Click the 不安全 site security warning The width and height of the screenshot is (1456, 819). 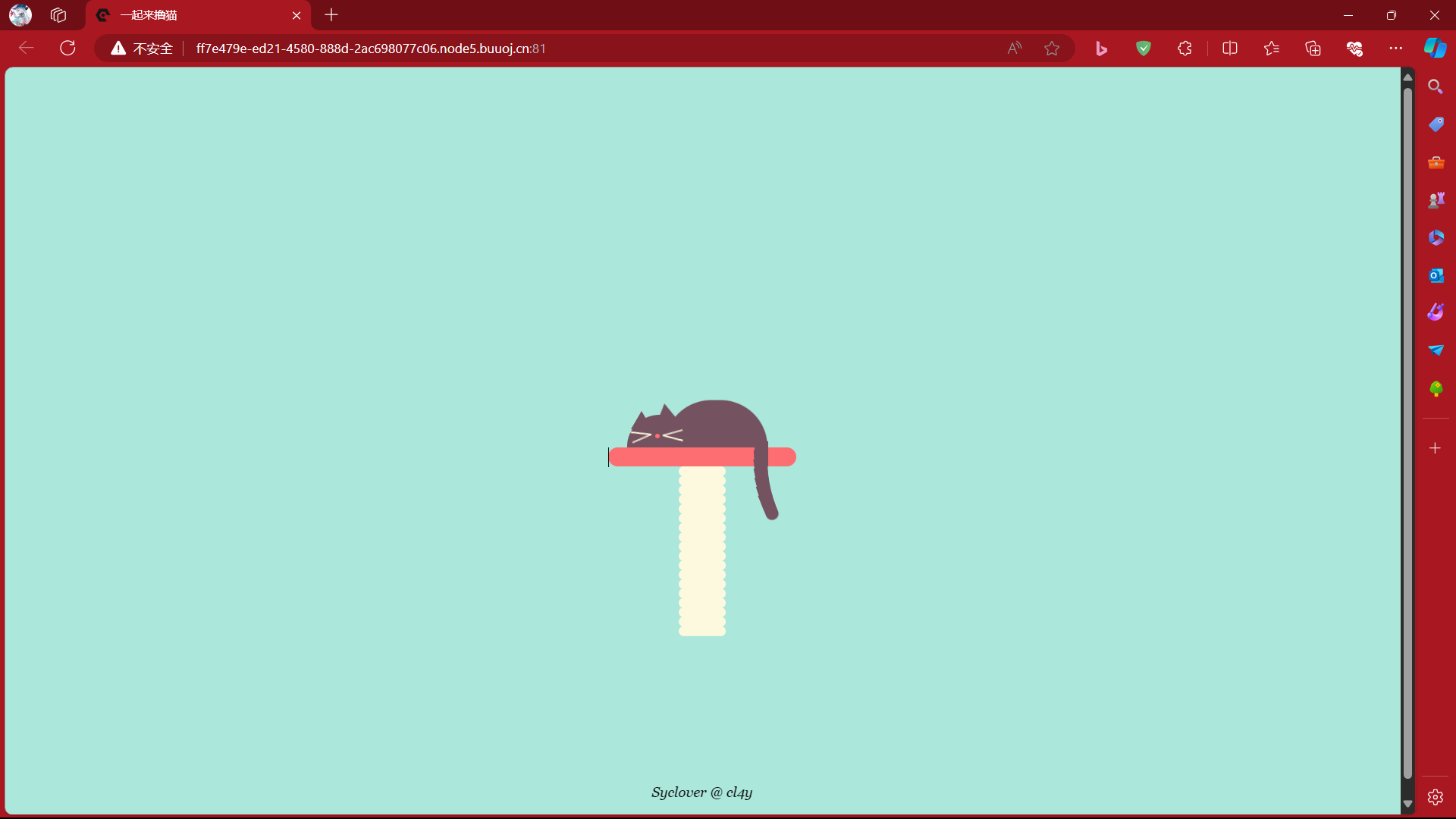[x=142, y=49]
